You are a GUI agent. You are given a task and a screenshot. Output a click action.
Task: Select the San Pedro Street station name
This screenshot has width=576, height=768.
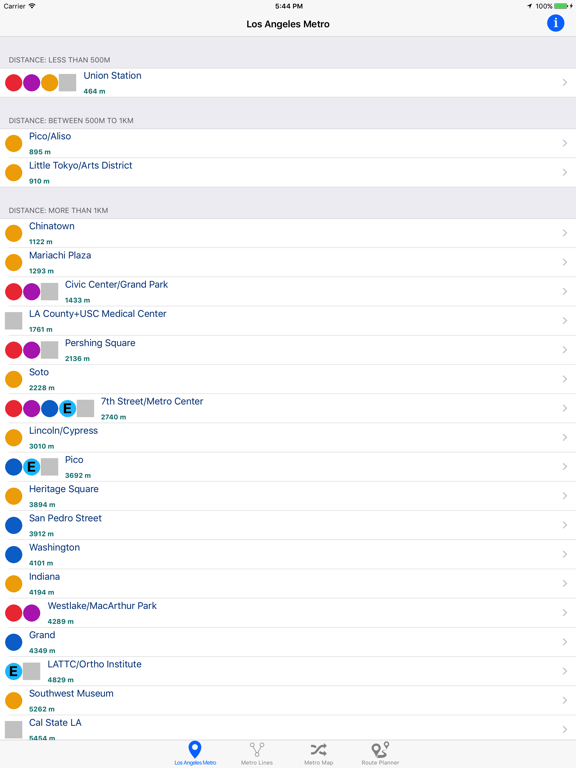pos(65,518)
